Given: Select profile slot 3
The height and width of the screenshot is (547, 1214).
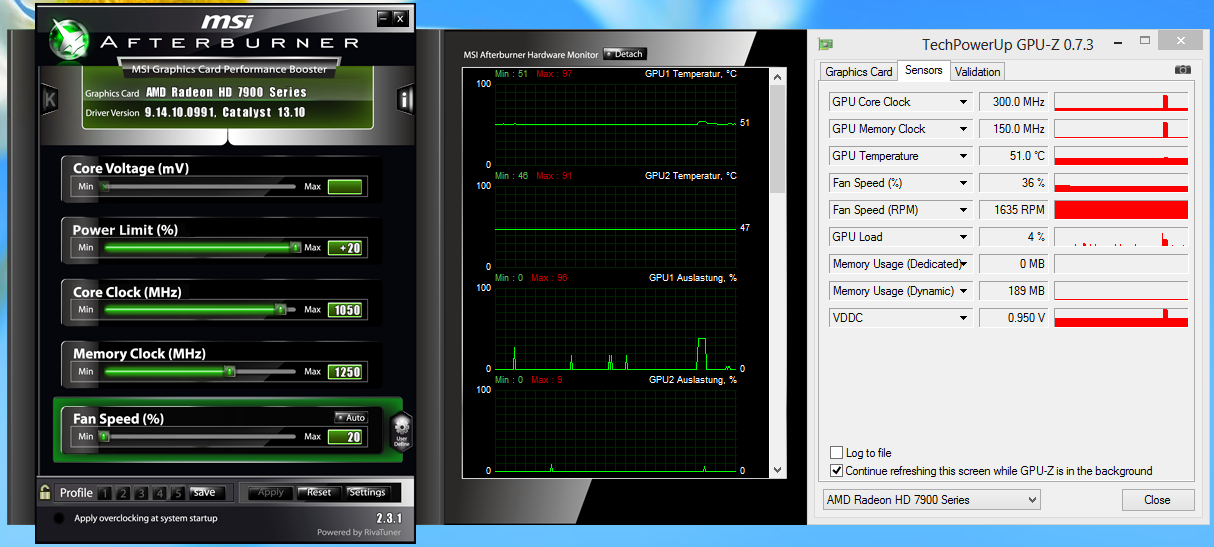Looking at the screenshot, I should tap(142, 493).
